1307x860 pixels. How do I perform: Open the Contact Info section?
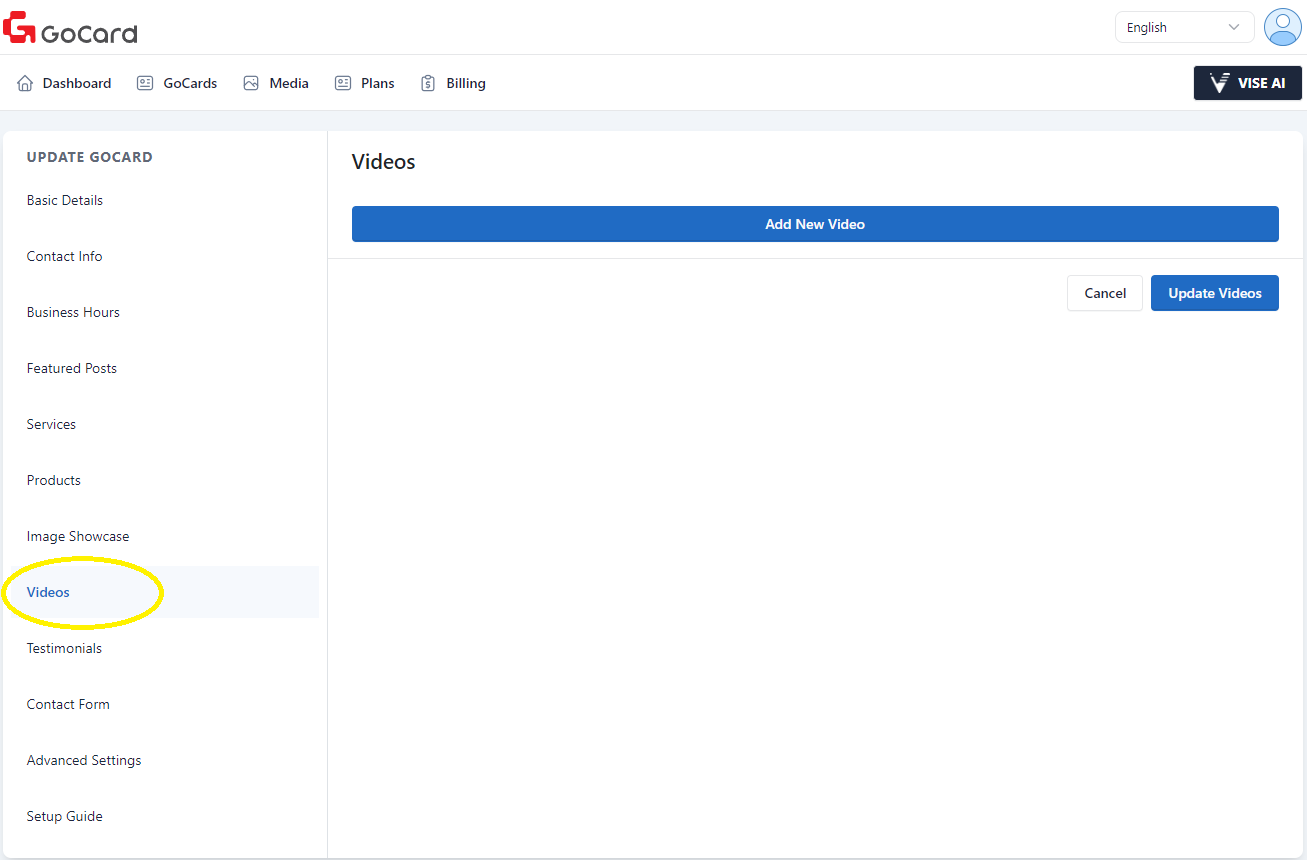(x=65, y=256)
